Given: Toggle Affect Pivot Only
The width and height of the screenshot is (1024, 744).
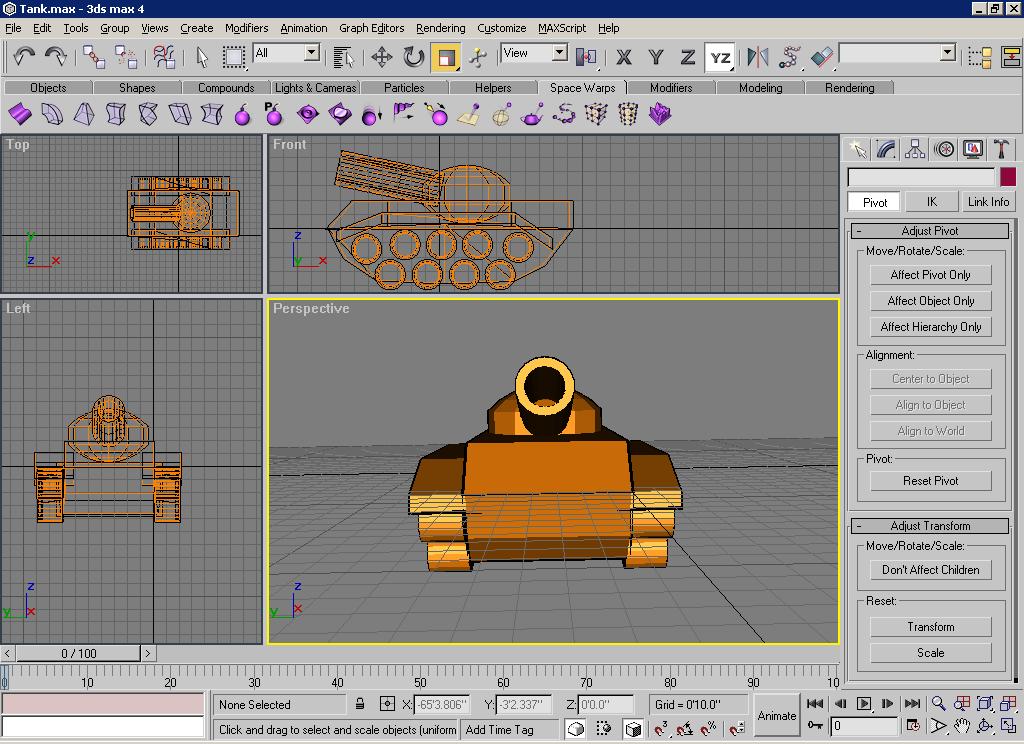Looking at the screenshot, I should (931, 275).
